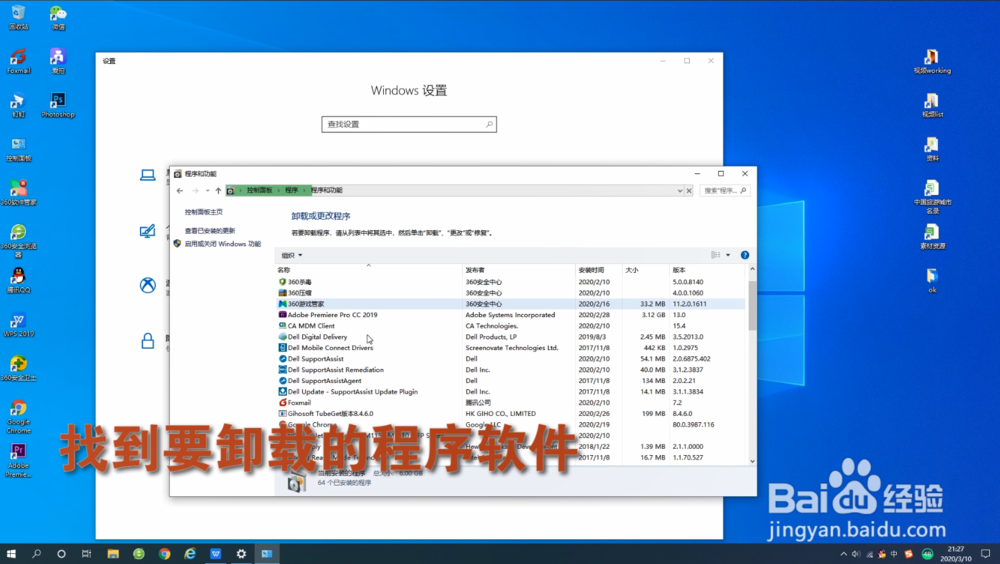The height and width of the screenshot is (564, 1000).
Task: Click the Windows 设置 search field
Action: (x=409, y=124)
